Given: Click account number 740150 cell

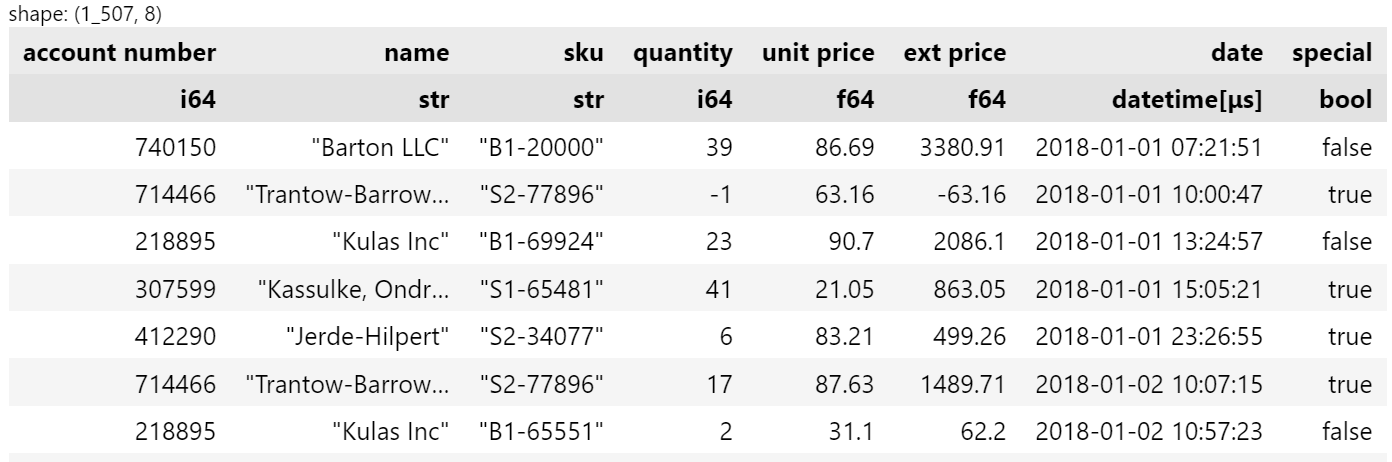Looking at the screenshot, I should tap(176, 147).
